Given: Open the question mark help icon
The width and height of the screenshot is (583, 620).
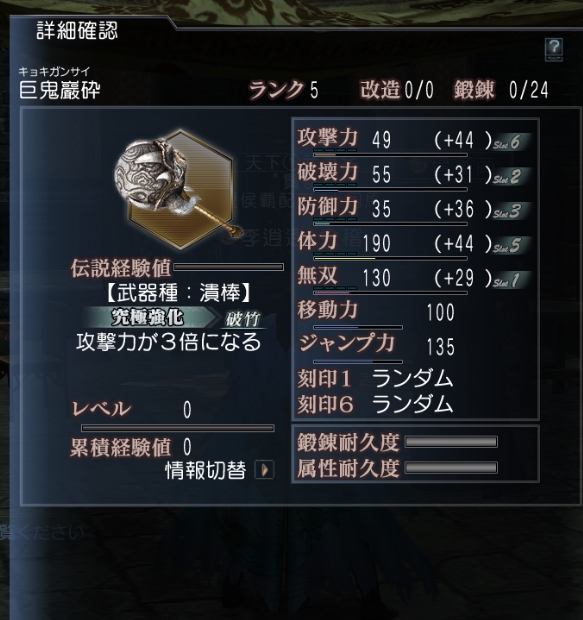Looking at the screenshot, I should tap(554, 49).
